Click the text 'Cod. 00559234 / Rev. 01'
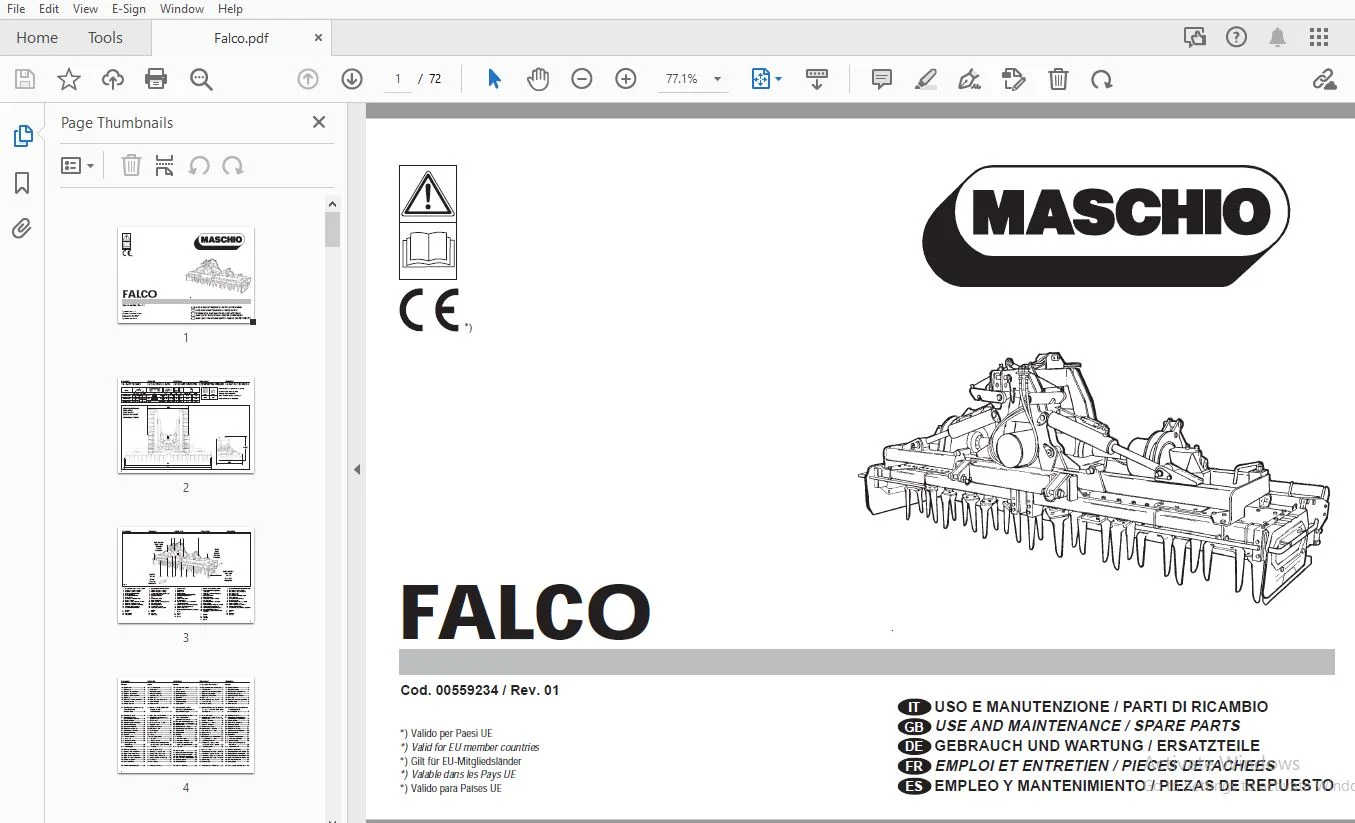Viewport: 1355px width, 823px height. 480,690
